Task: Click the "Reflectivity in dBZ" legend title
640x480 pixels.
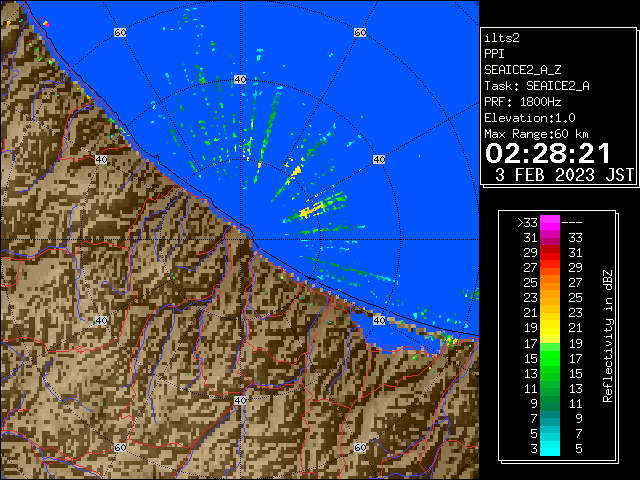Action: pyautogui.click(x=608, y=336)
